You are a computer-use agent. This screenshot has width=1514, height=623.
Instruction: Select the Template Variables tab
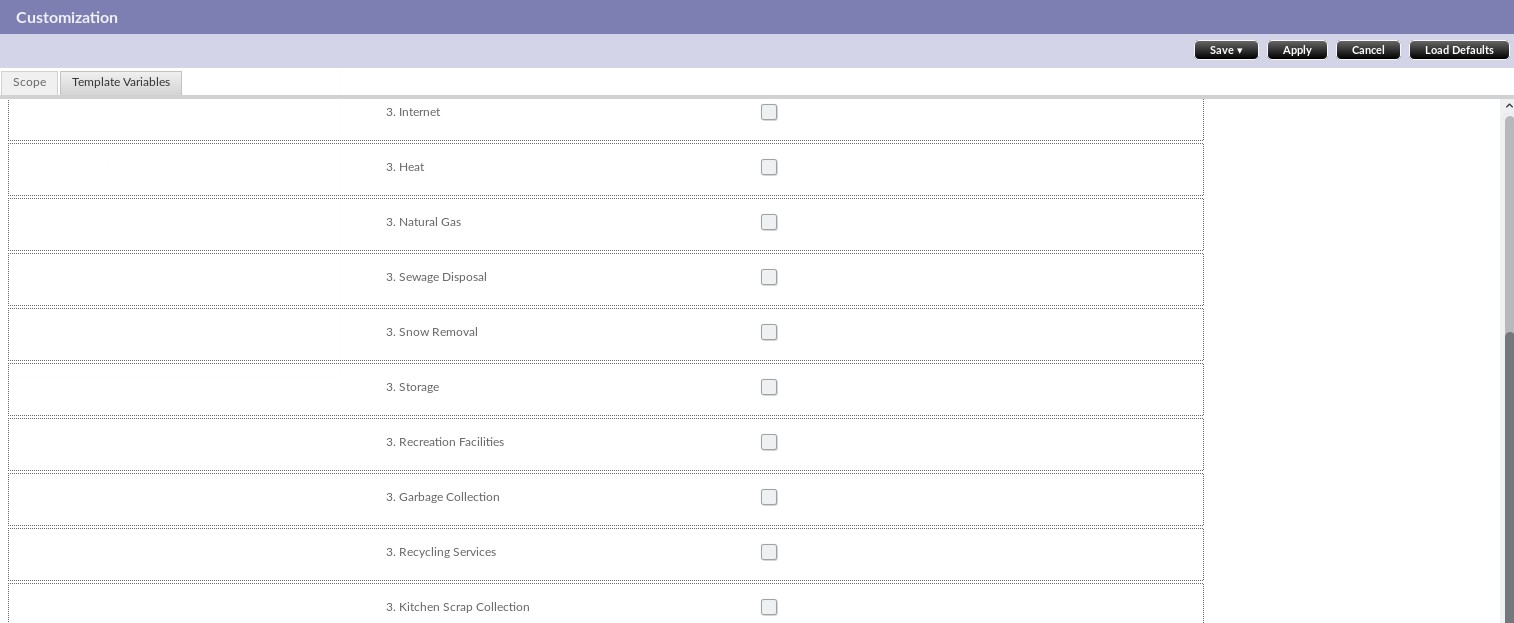(121, 82)
